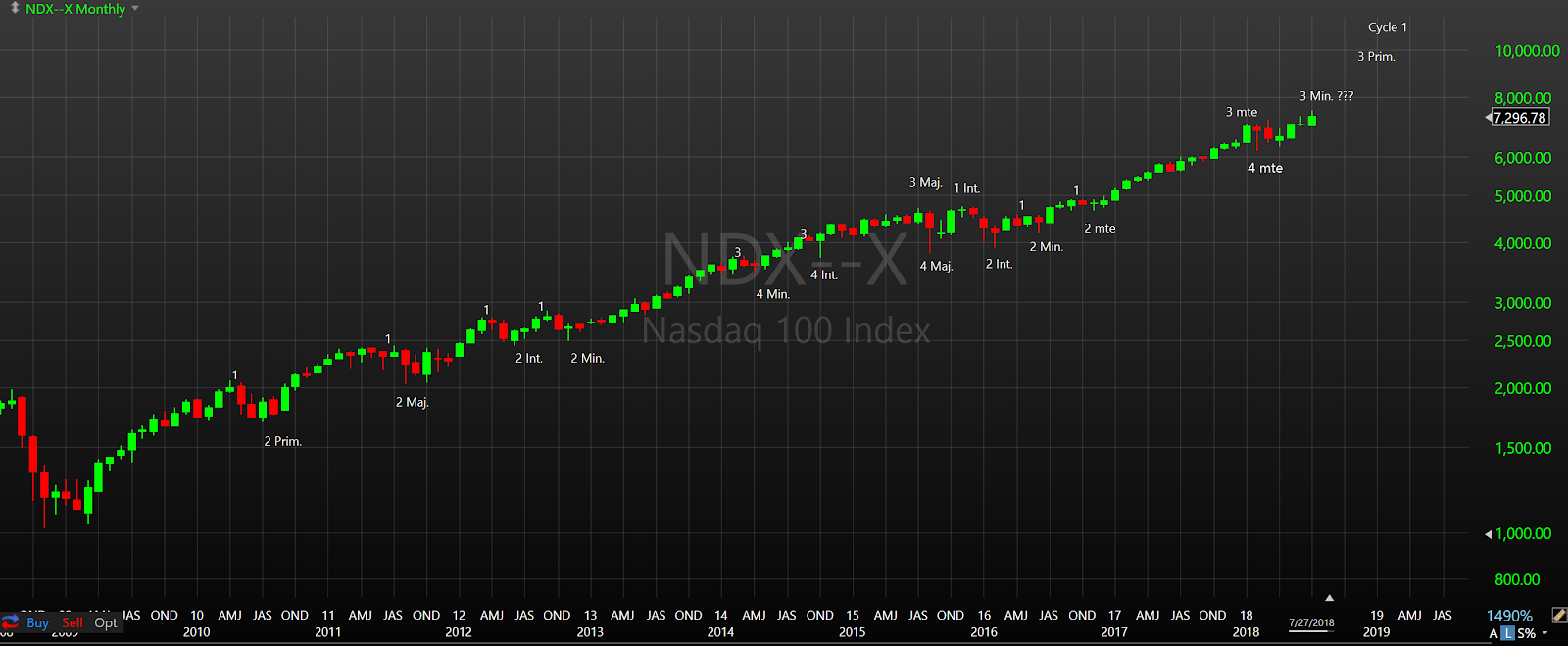Click the '3 Maj.' wave label

(x=925, y=182)
